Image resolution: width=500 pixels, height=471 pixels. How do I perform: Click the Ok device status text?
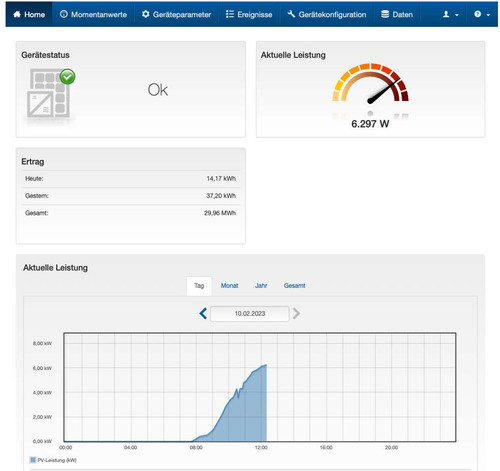point(158,90)
